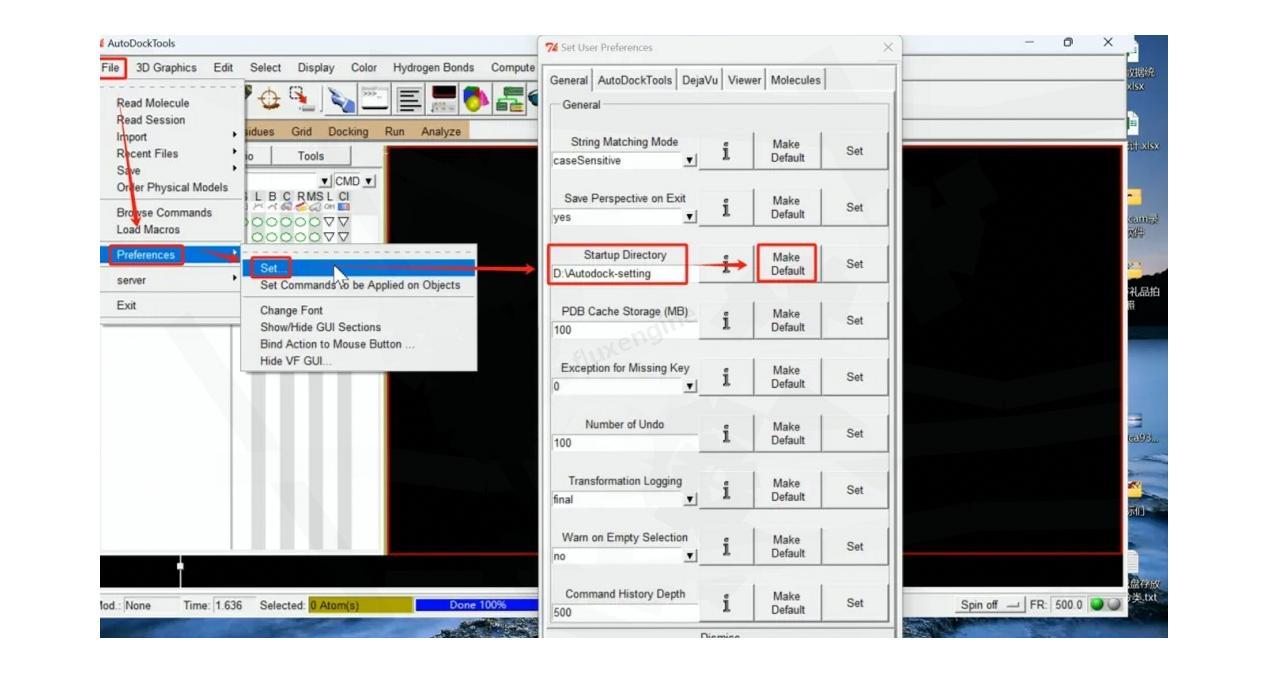Open the server submenu entry
The image size is (1268, 674).
point(172,281)
